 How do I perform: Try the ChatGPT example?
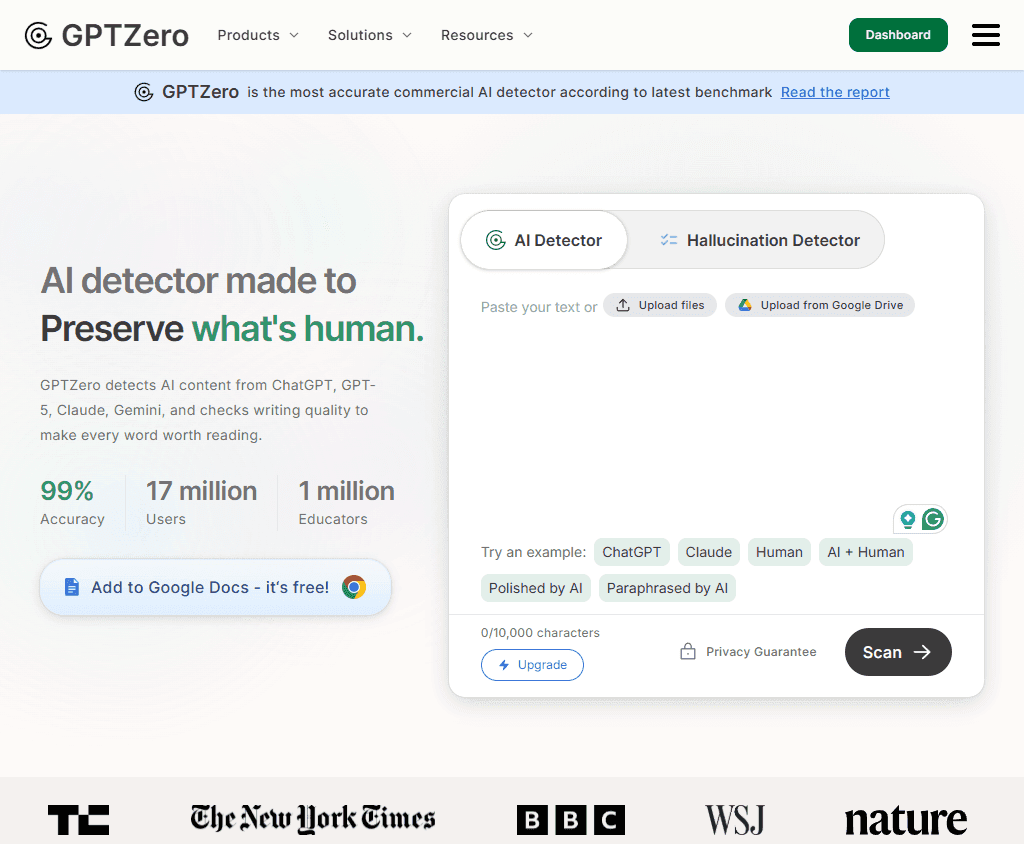pos(632,552)
